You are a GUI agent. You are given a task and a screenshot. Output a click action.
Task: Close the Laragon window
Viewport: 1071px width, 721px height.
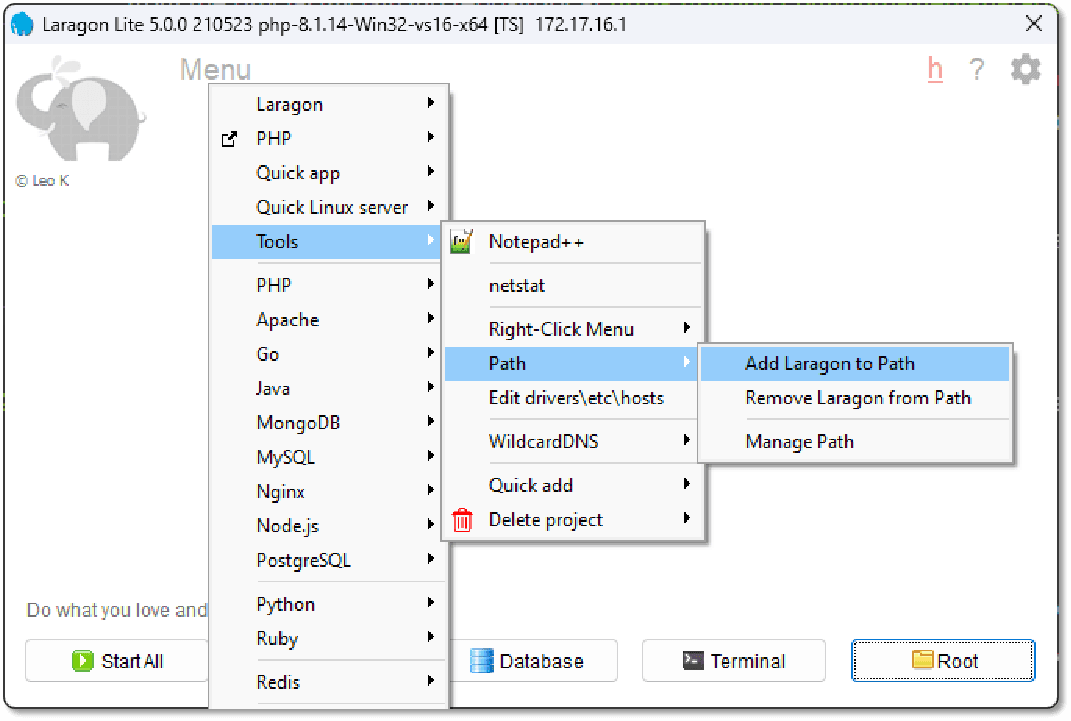1033,24
